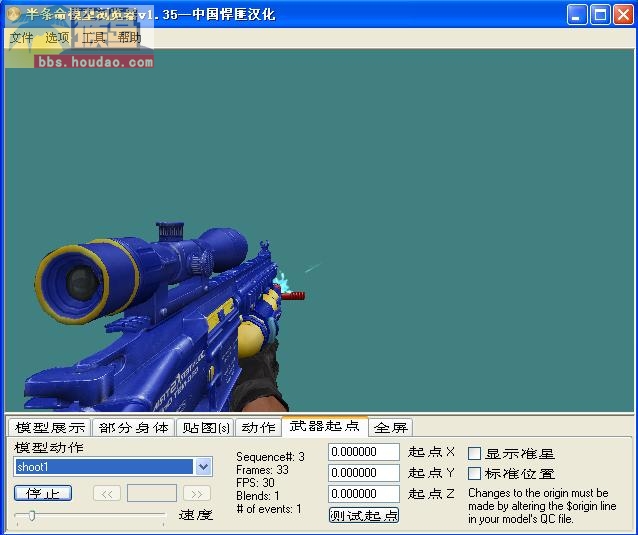Switch to the 部分身体 tab
The width and height of the screenshot is (638, 535).
[133, 428]
